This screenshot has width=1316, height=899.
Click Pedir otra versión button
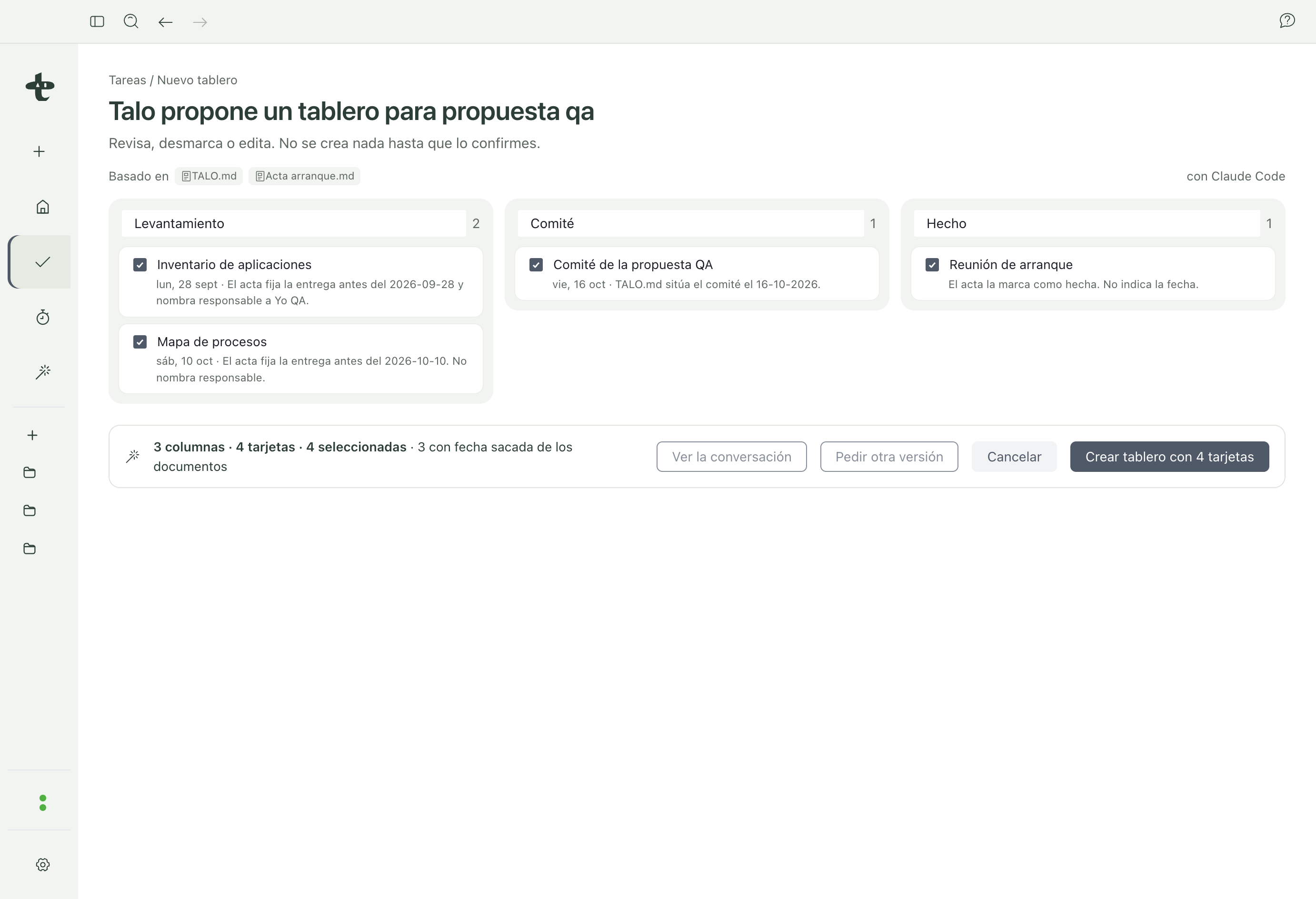click(x=889, y=457)
